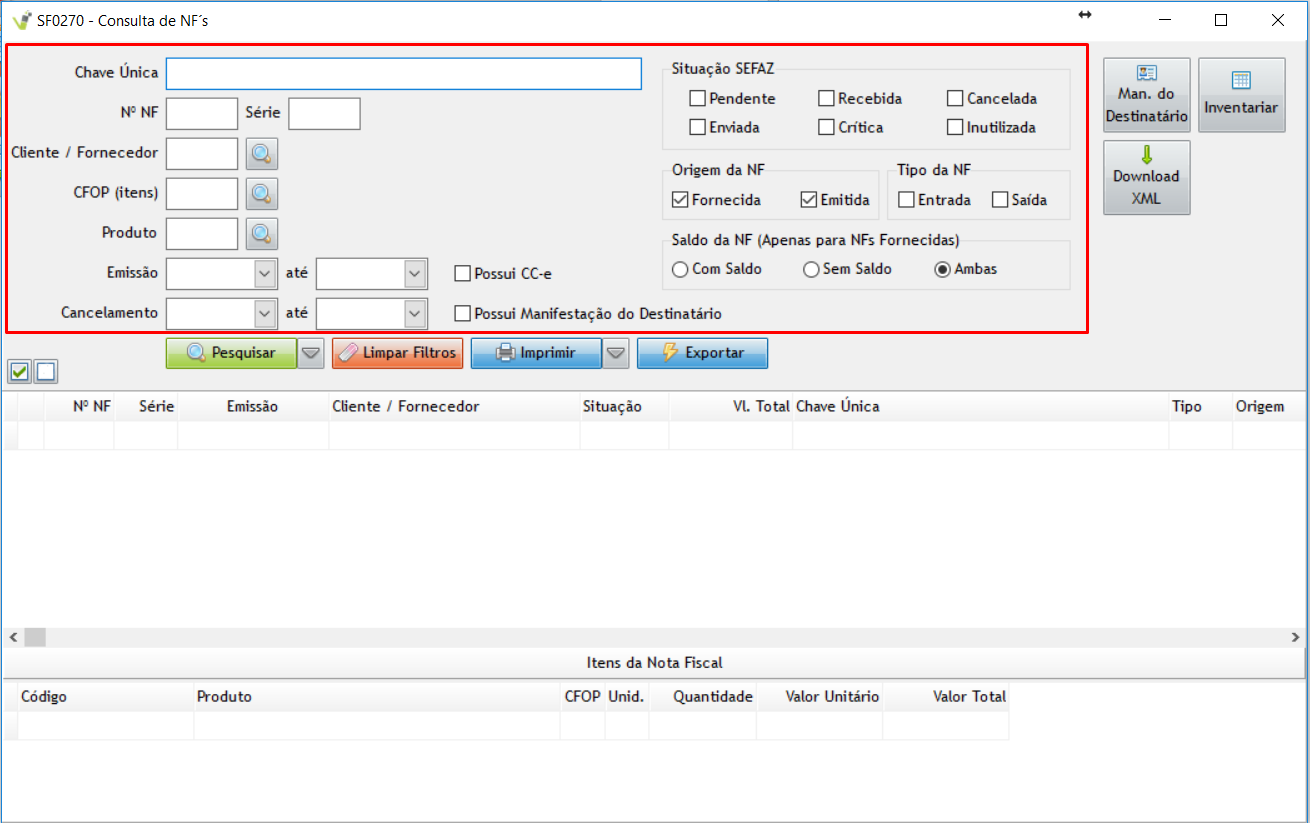This screenshot has height=823, width=1310.
Task: Focus the Série input field
Action: pyautogui.click(x=324, y=114)
